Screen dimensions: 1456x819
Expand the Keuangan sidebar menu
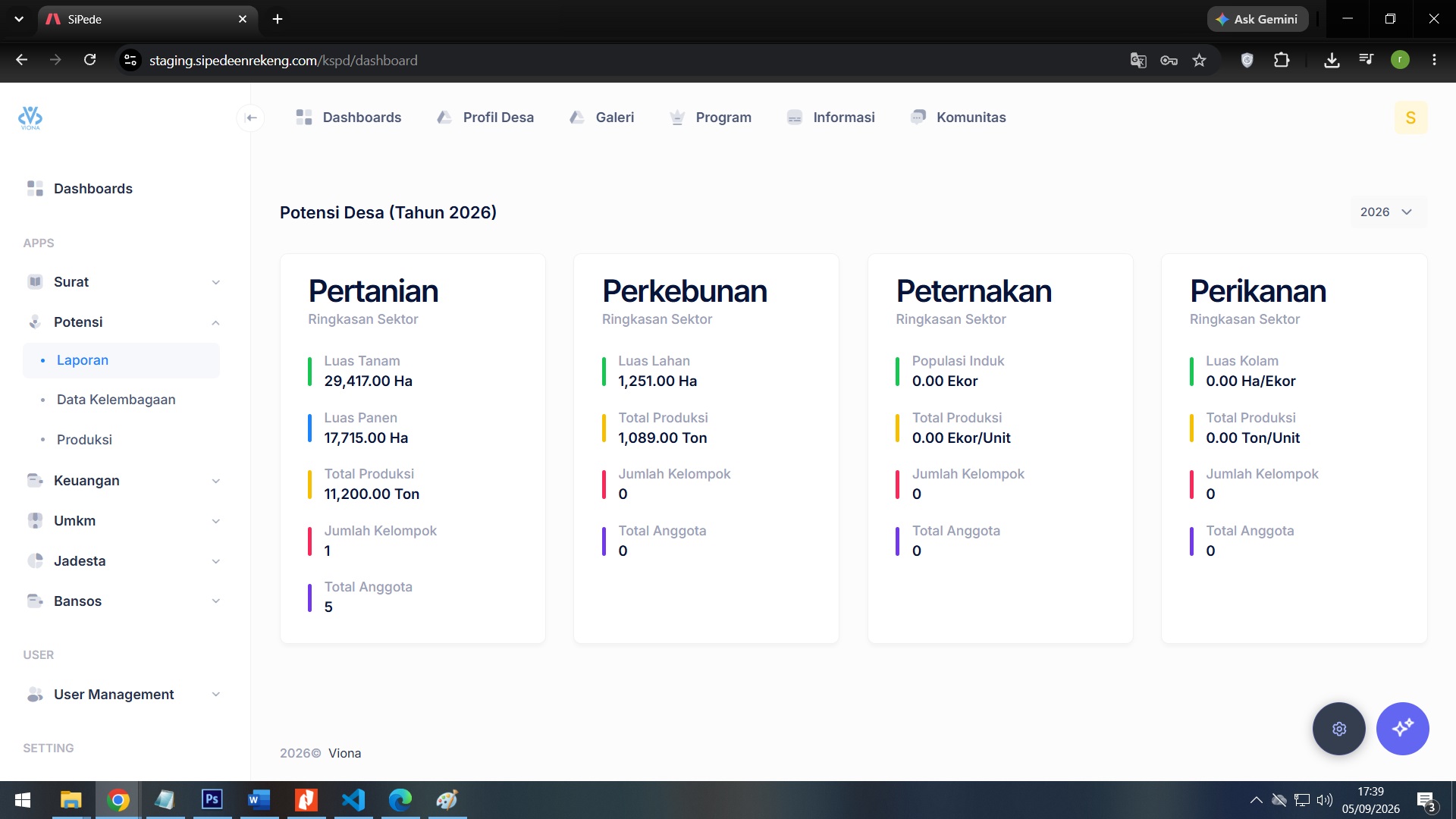[121, 481]
